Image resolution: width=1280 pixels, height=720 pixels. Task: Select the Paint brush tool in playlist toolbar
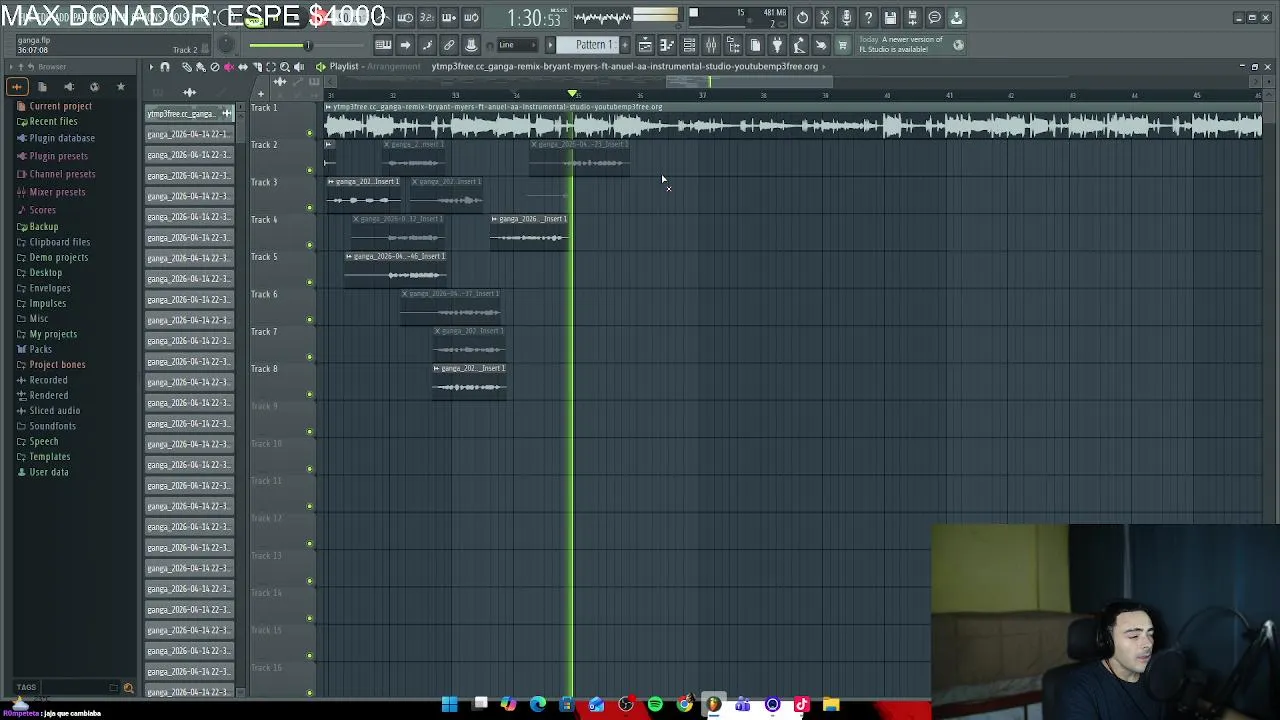(201, 67)
